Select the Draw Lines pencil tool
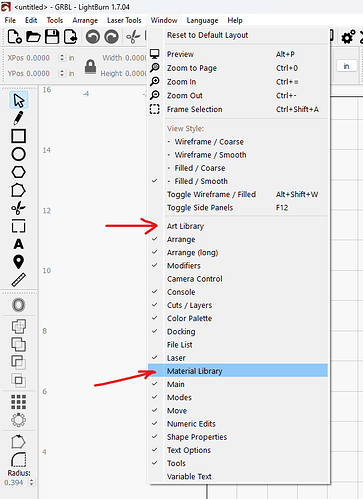This screenshot has width=363, height=499. [x=18, y=118]
